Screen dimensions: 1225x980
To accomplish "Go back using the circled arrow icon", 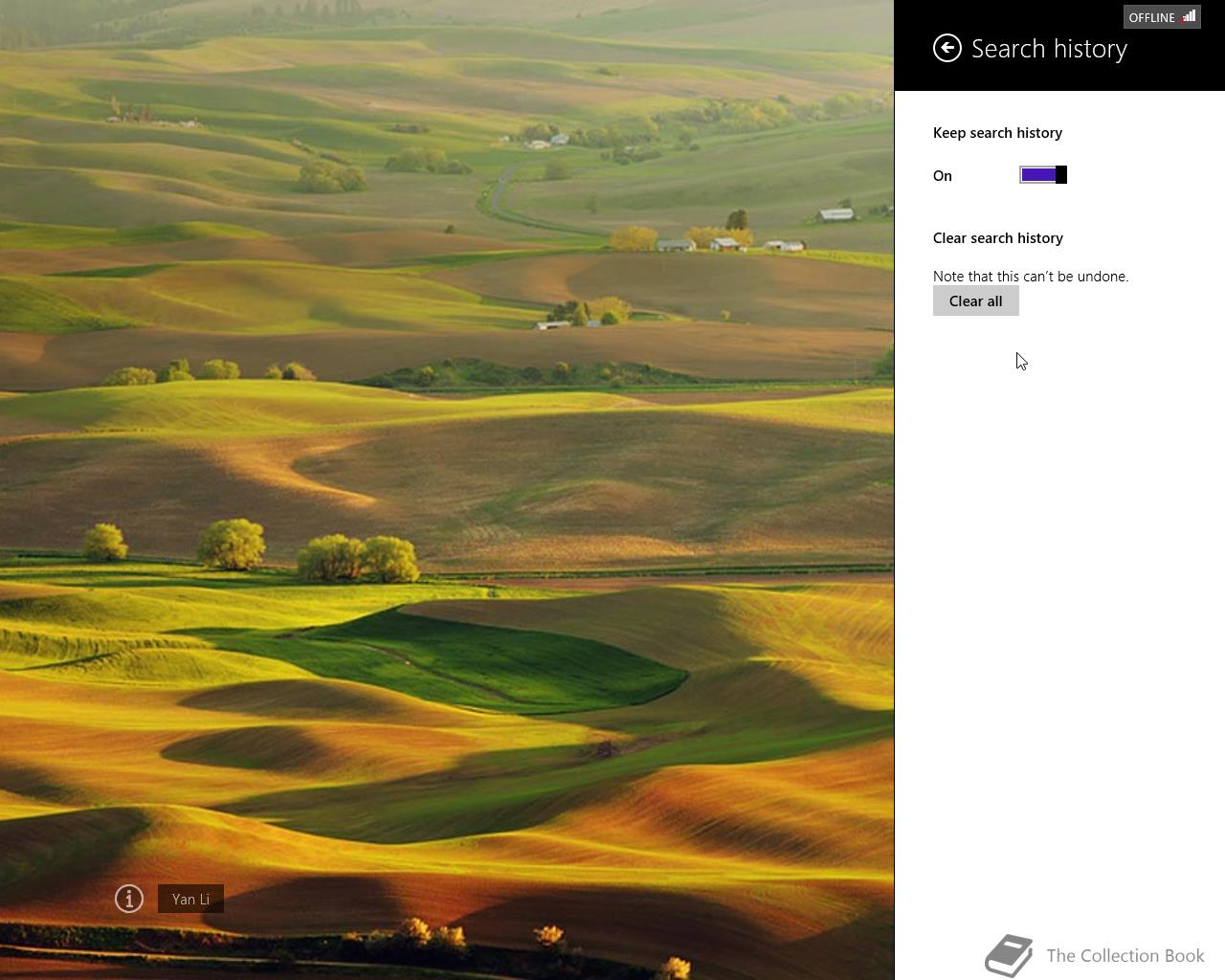I will point(947,48).
